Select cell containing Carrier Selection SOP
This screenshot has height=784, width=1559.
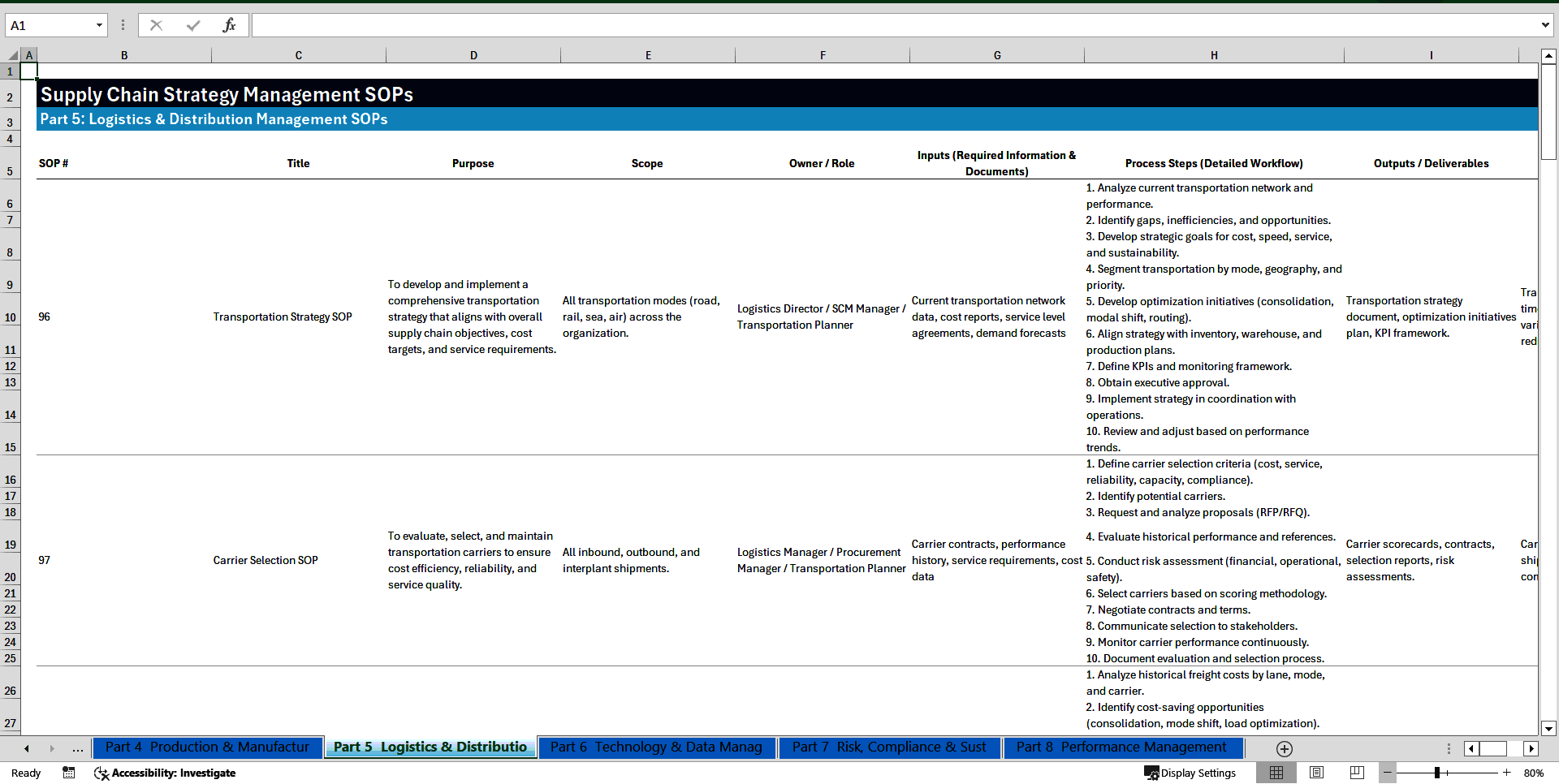[265, 560]
